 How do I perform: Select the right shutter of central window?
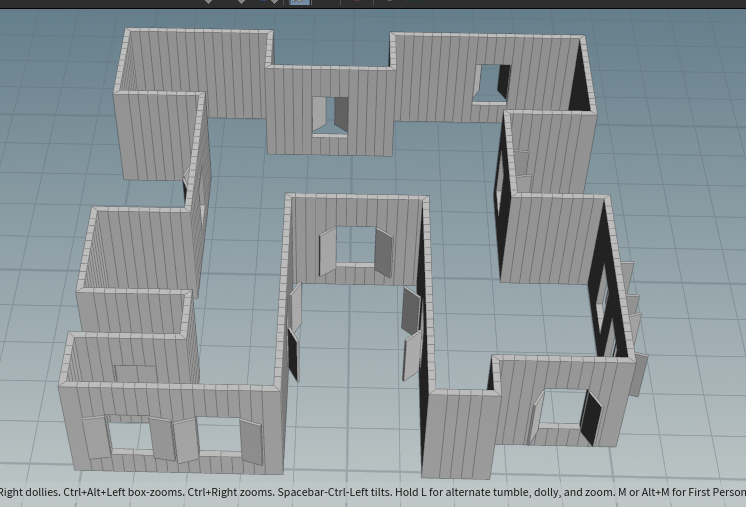click(382, 254)
